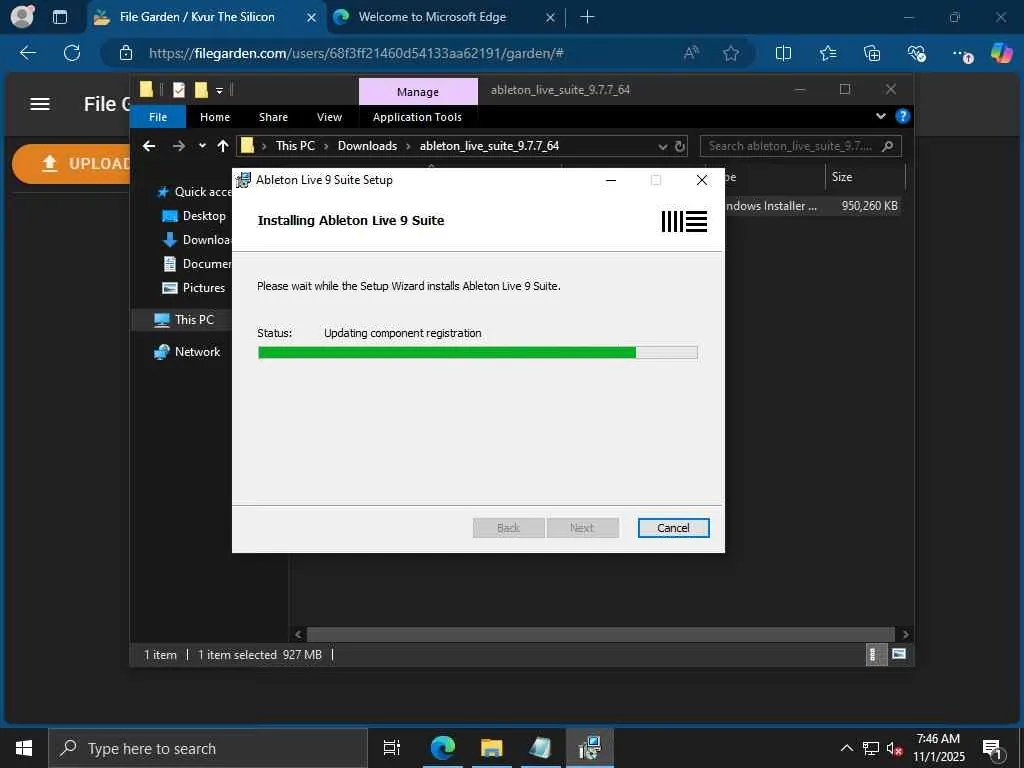Open the Edge tab actions menu
The height and width of the screenshot is (768, 1024).
59,17
